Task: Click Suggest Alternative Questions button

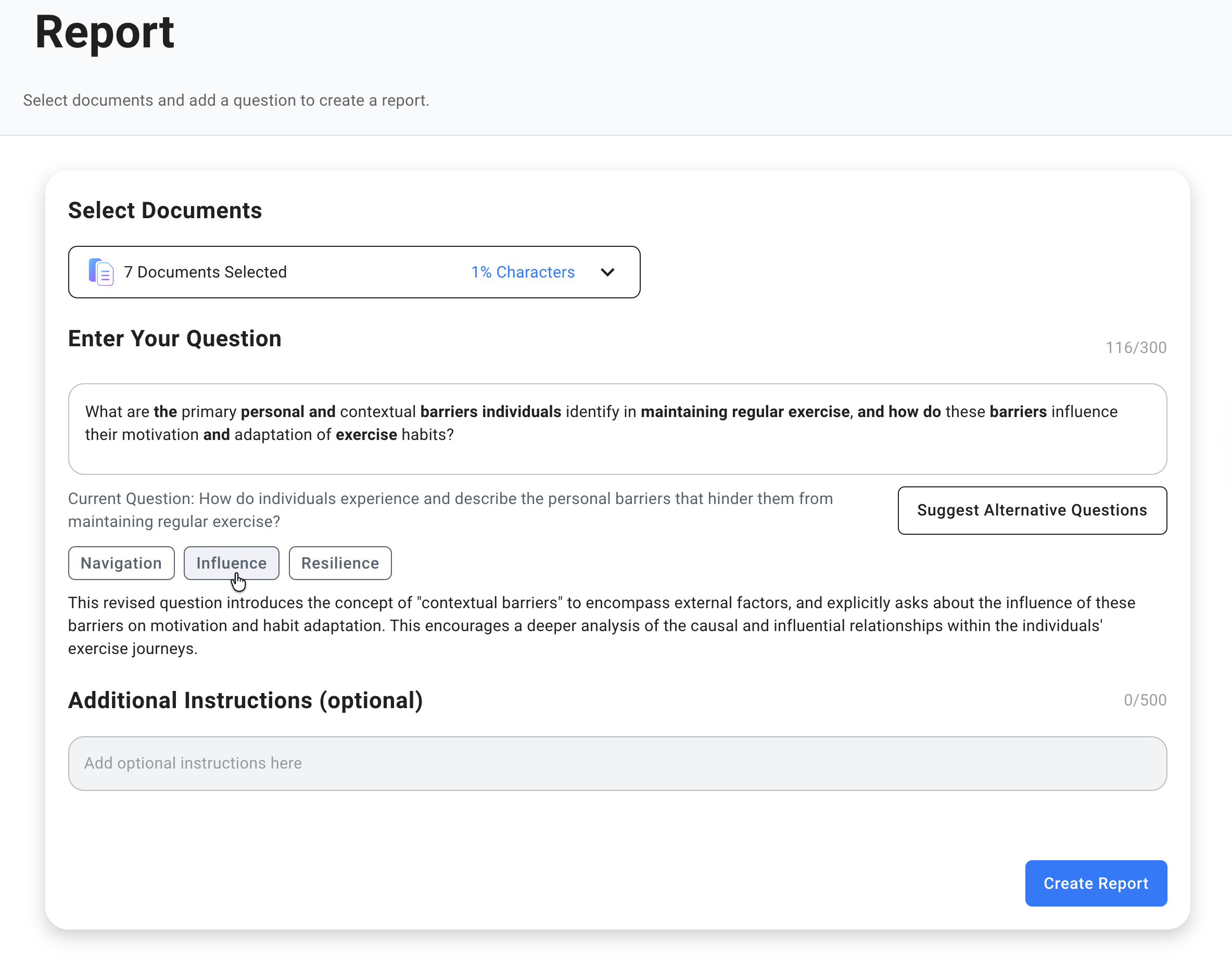Action: [1031, 510]
